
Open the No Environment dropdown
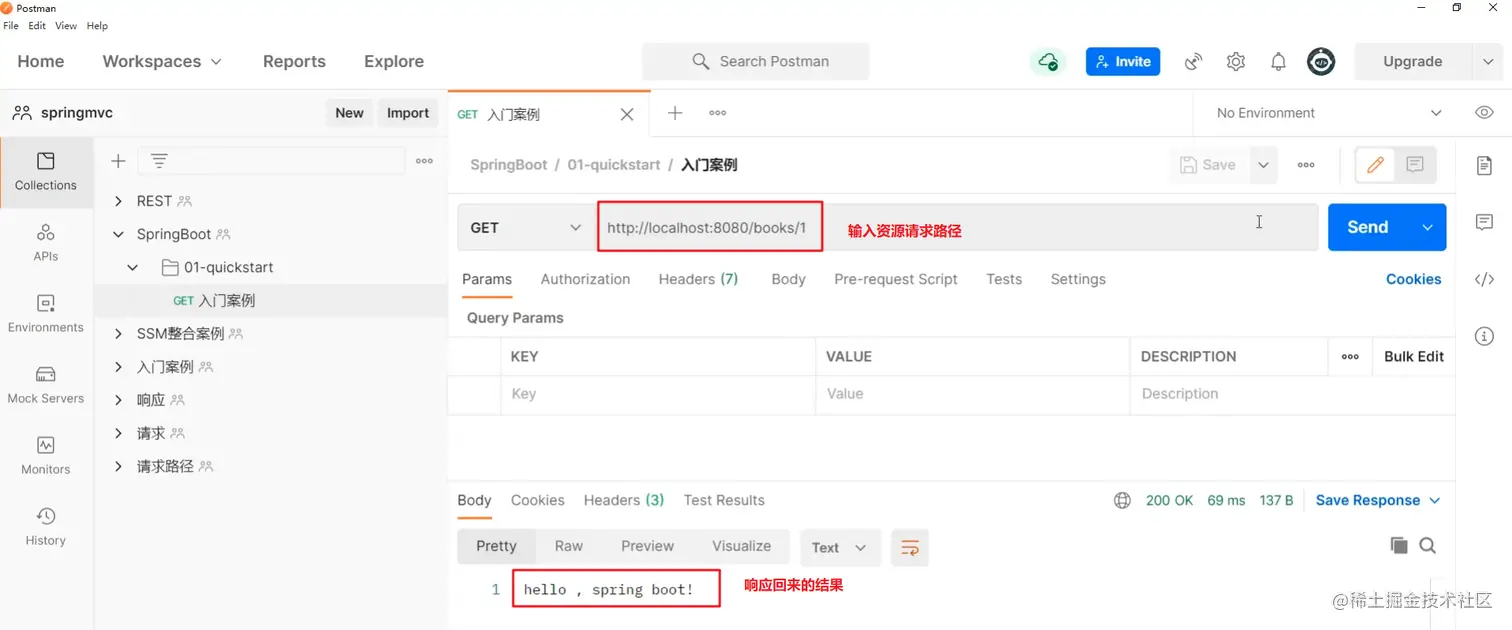(x=1329, y=113)
